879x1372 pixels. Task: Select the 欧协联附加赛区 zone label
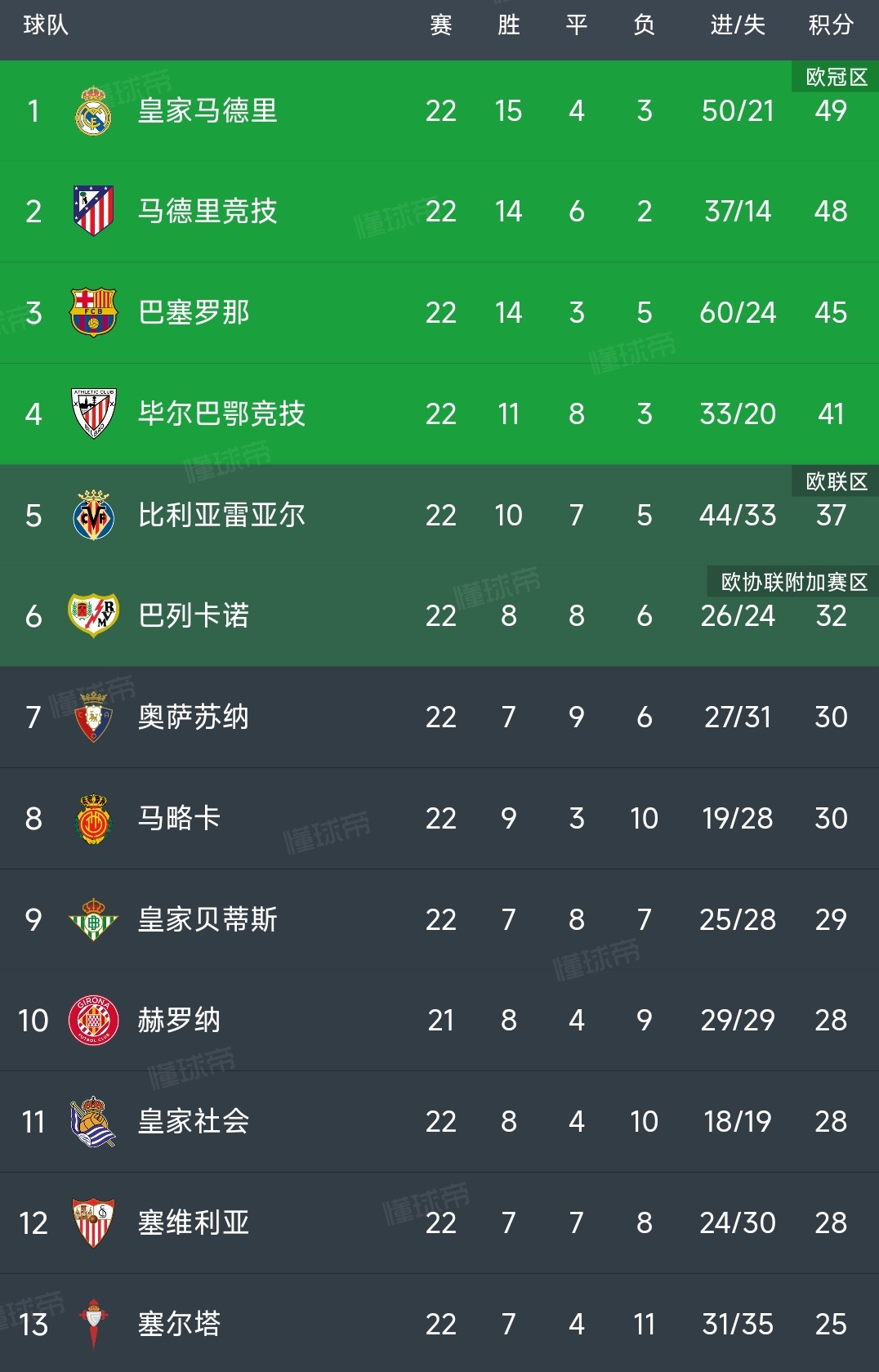point(793,582)
